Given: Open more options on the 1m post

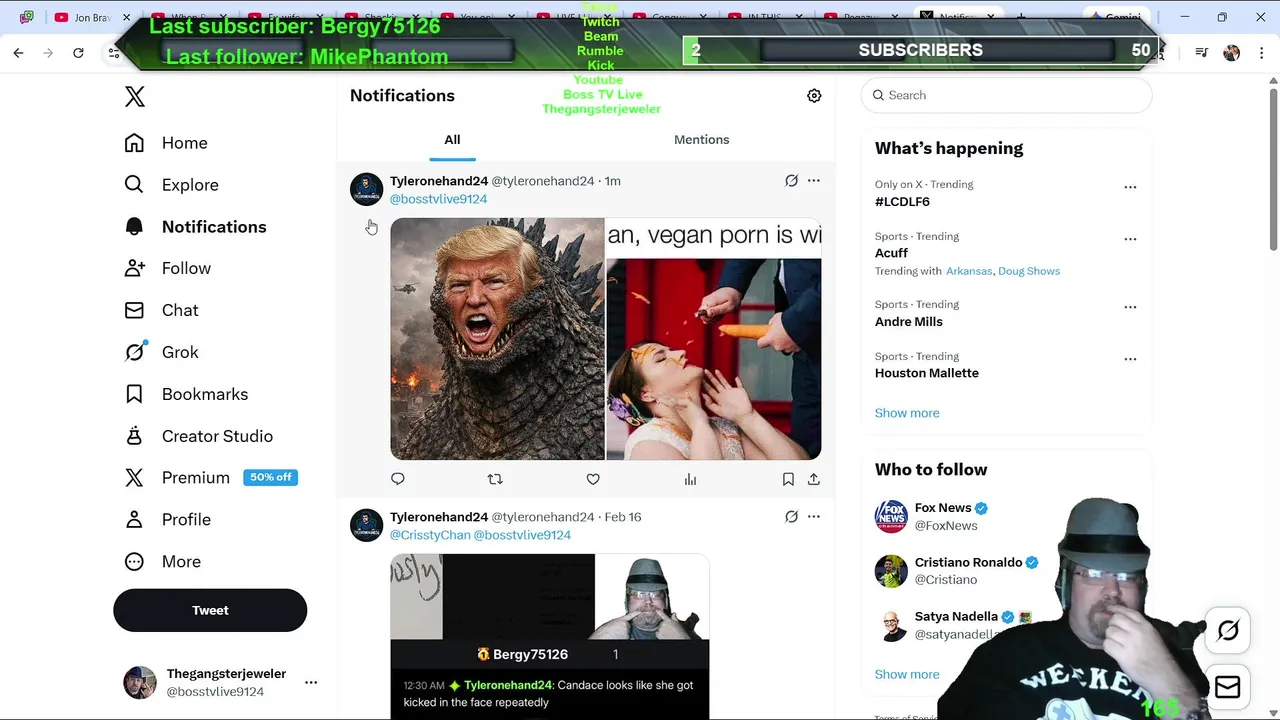Looking at the screenshot, I should [814, 181].
